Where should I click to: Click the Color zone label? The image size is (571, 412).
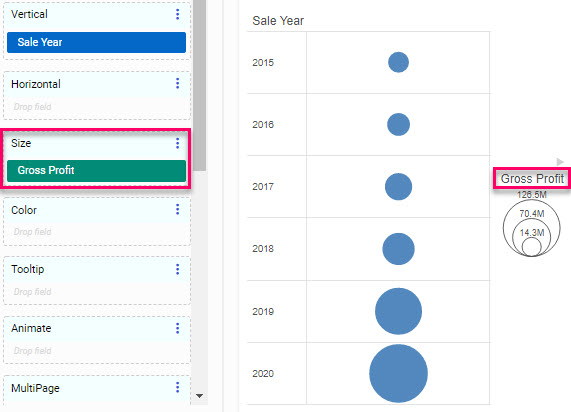(x=24, y=210)
